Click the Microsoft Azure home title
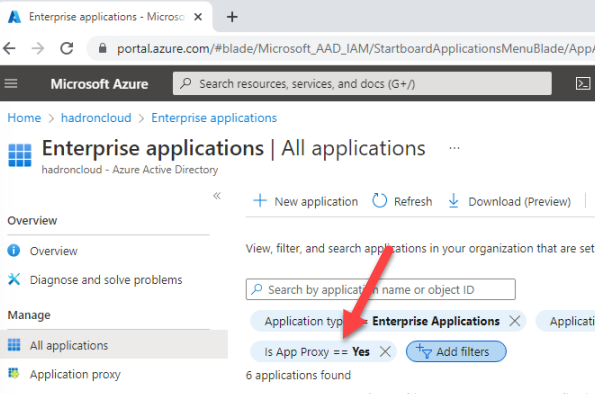The width and height of the screenshot is (595, 394). pyautogui.click(x=99, y=84)
